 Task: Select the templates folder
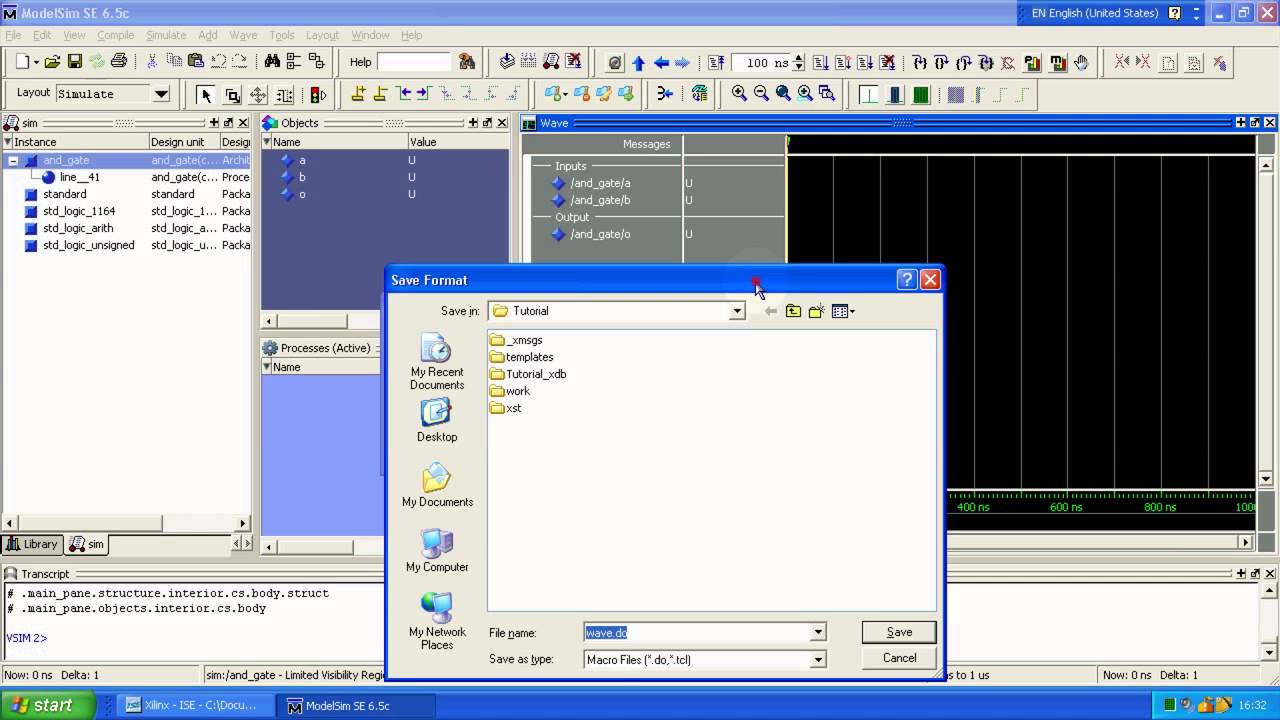[x=521, y=357]
